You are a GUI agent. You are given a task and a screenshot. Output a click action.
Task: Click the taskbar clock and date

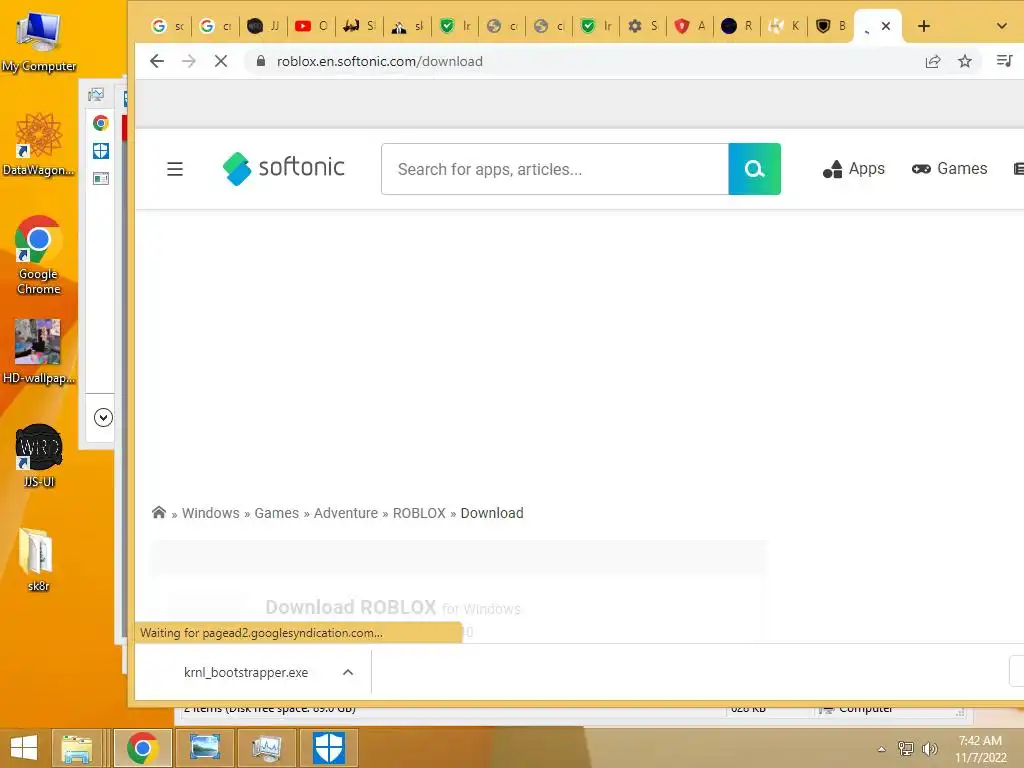coord(980,748)
